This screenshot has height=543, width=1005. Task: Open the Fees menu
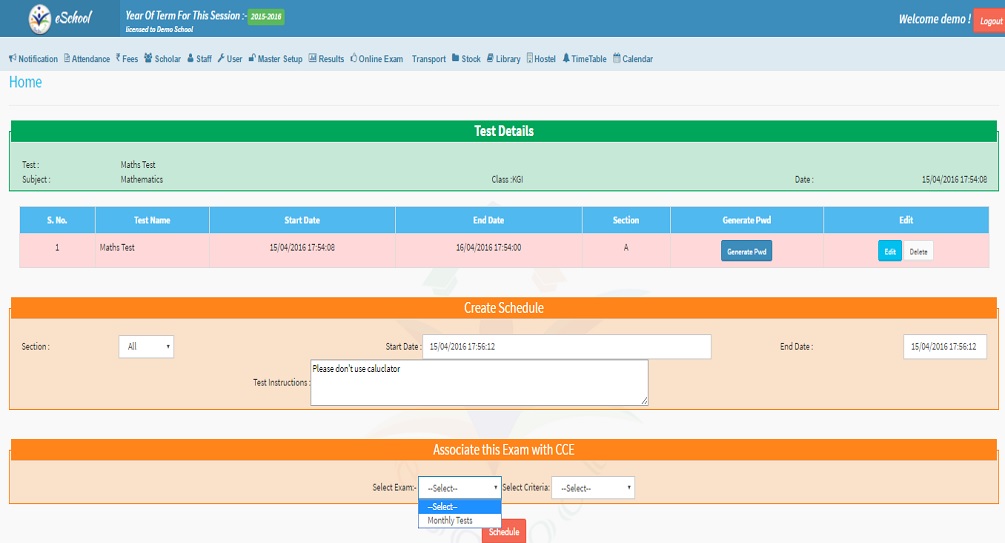pyautogui.click(x=127, y=59)
